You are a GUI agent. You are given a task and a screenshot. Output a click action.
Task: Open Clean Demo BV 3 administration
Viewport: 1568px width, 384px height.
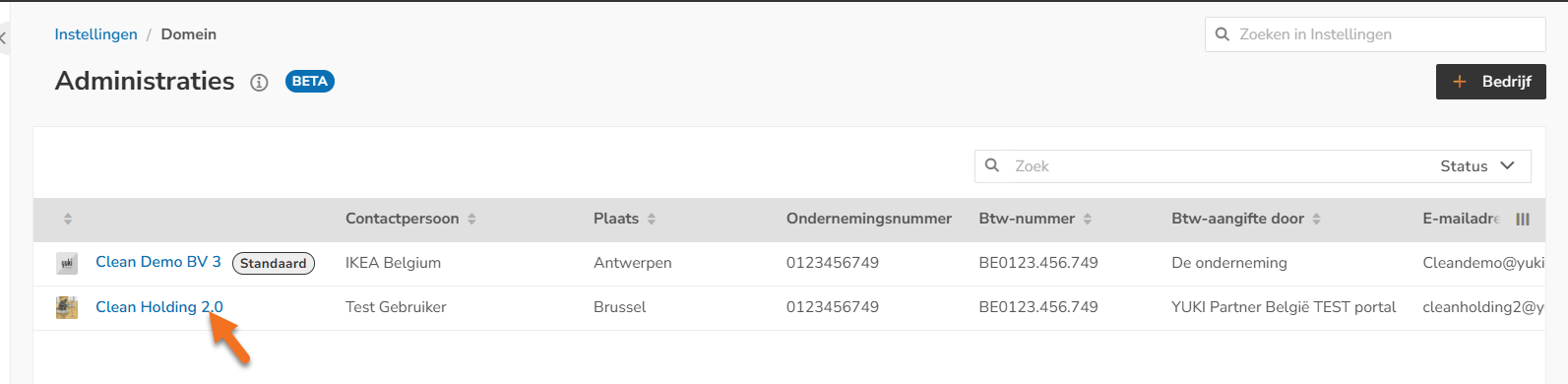click(158, 262)
